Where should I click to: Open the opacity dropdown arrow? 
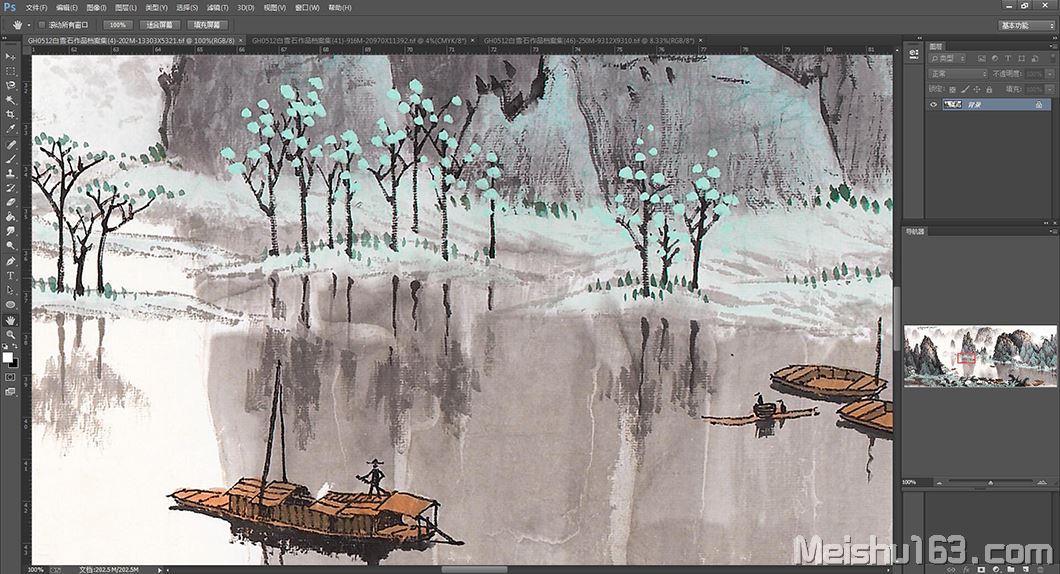coord(1050,74)
